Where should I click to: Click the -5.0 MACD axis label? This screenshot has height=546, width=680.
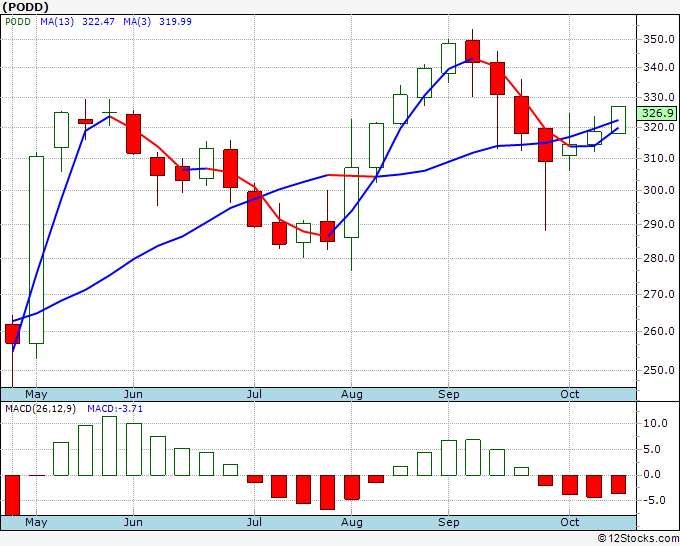click(x=655, y=500)
